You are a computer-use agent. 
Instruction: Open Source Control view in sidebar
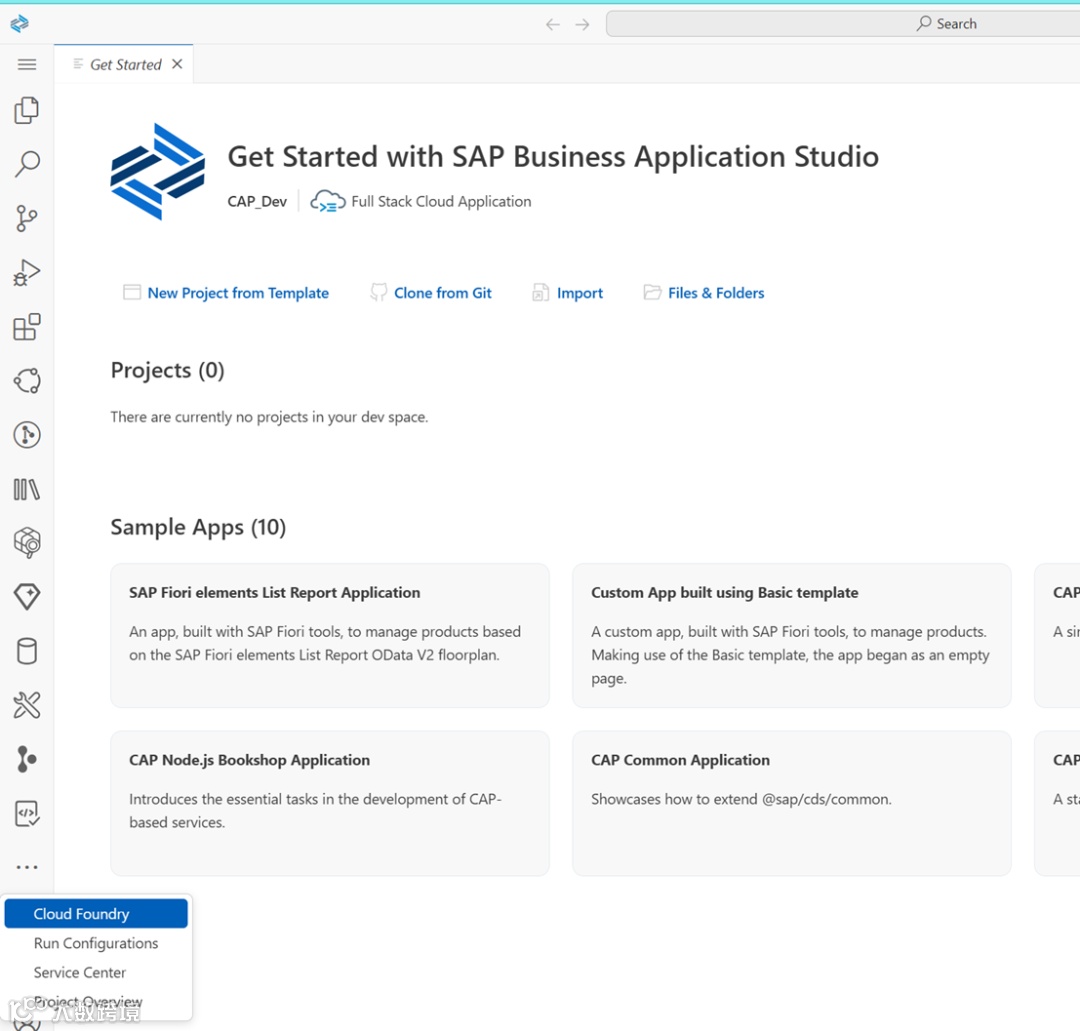[27, 218]
